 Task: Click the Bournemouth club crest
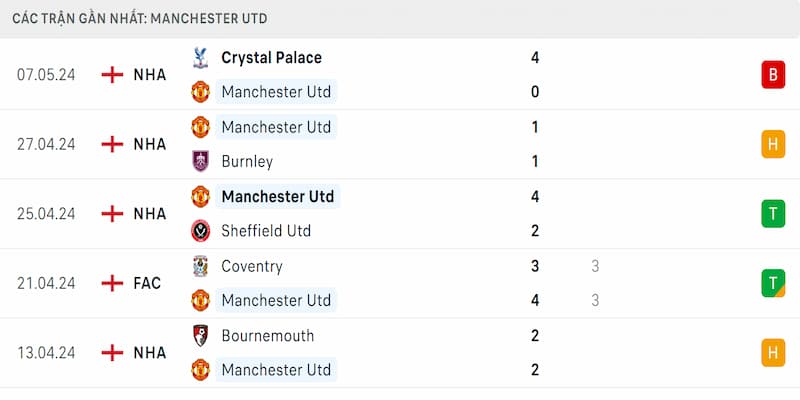coord(200,336)
